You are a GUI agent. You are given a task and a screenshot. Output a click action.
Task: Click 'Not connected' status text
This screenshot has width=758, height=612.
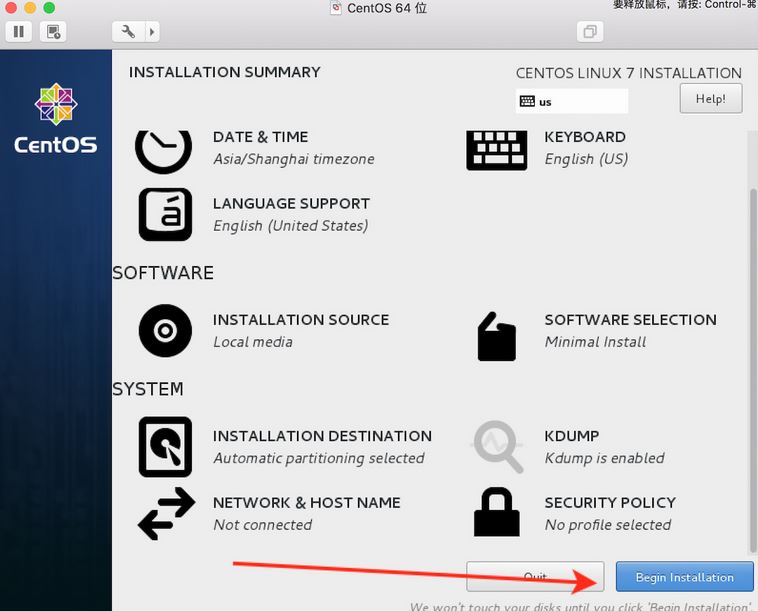click(x=262, y=525)
